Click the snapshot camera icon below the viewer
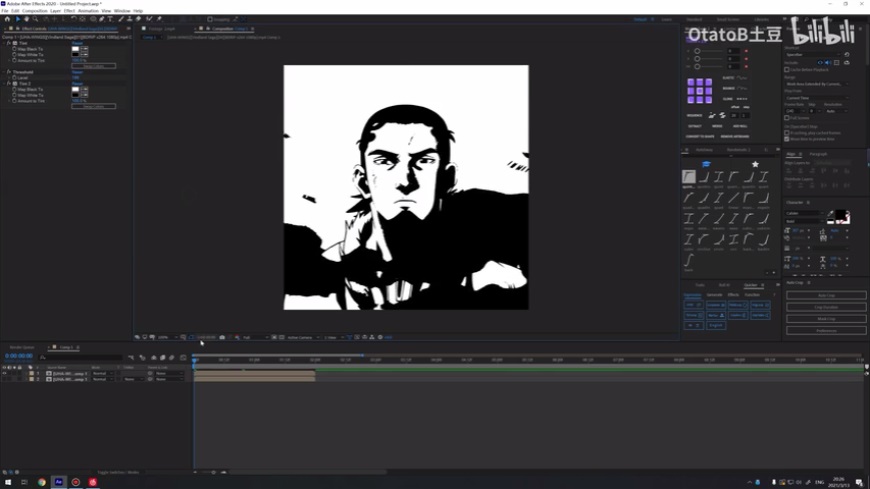This screenshot has height=489, width=870. tap(222, 337)
